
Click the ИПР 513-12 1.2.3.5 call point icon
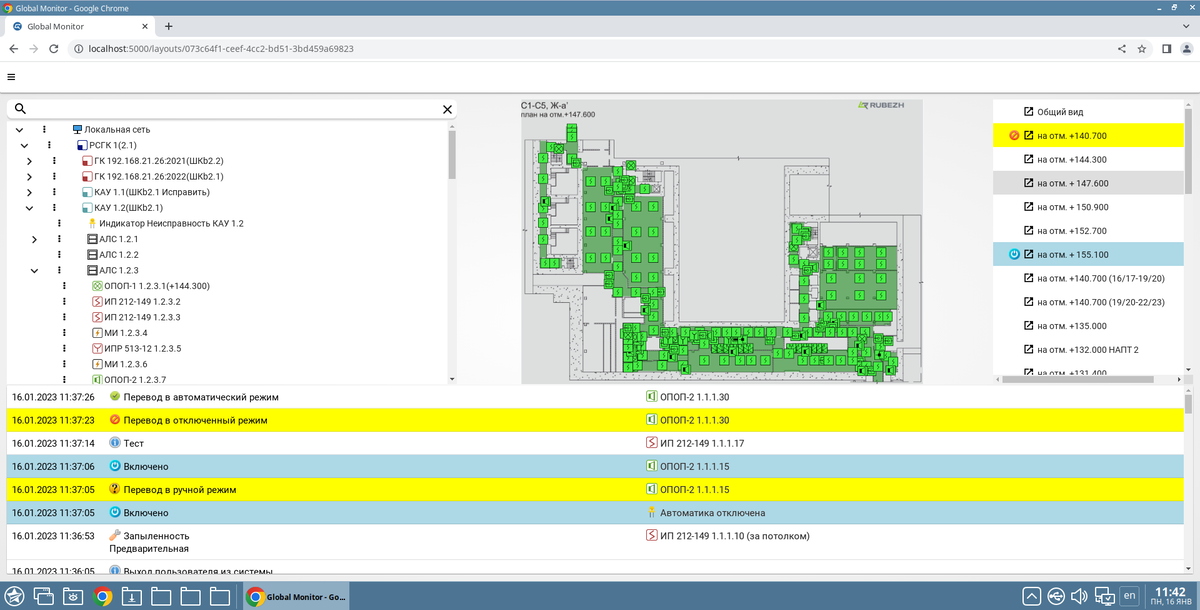coord(97,348)
